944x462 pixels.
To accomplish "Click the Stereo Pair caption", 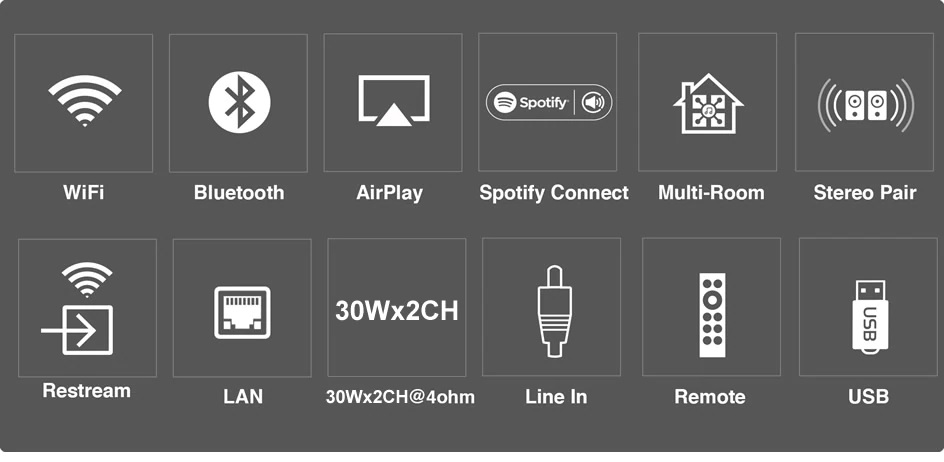I will (x=865, y=193).
